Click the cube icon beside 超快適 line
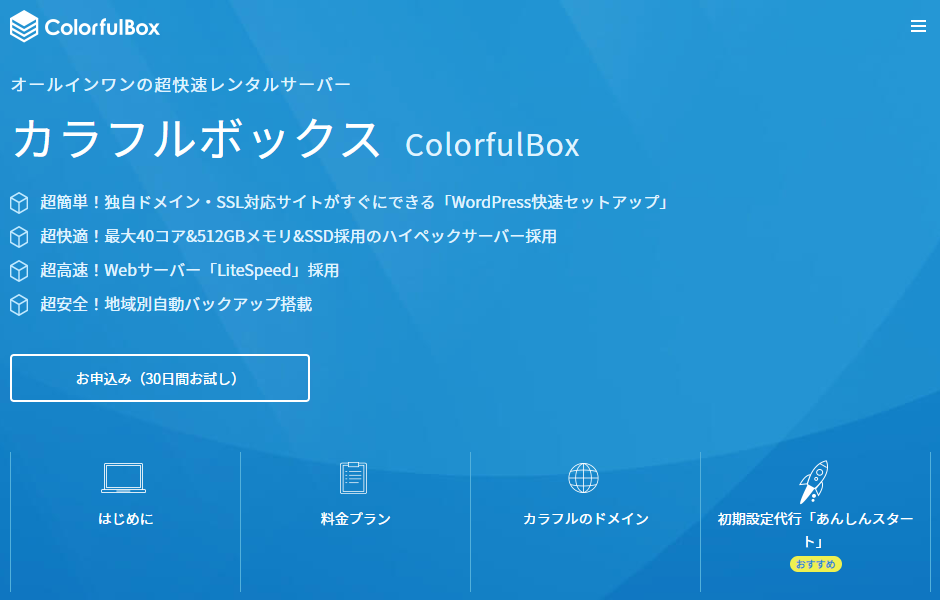The image size is (940, 600). 19,237
